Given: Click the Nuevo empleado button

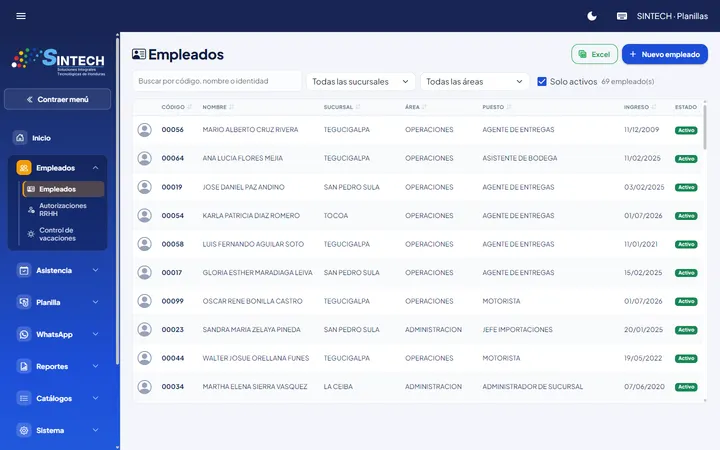Looking at the screenshot, I should [664, 54].
